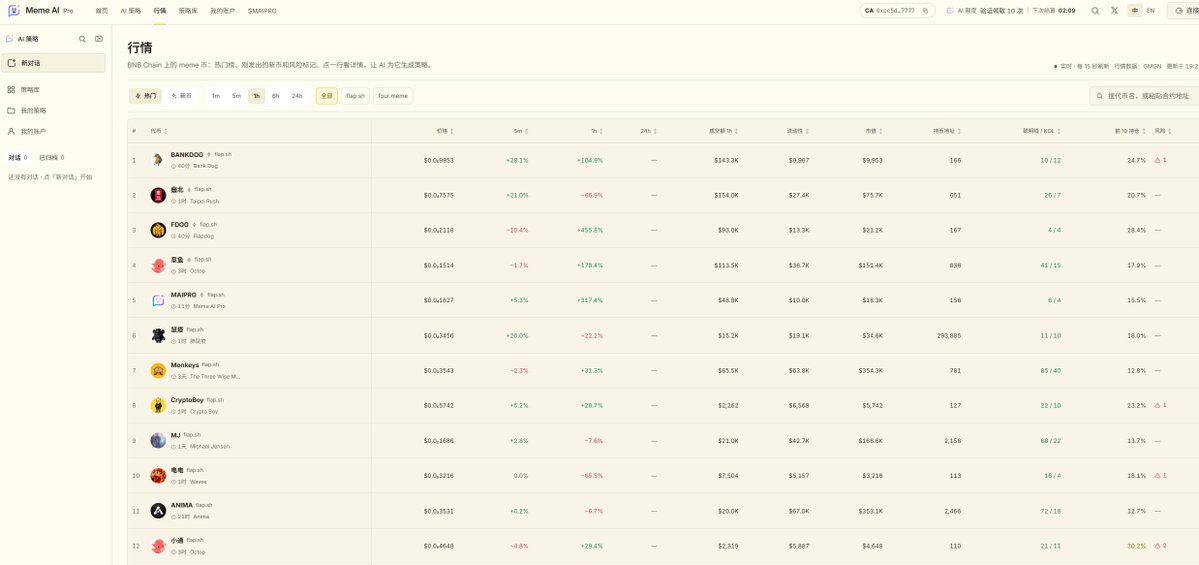Click the Meme AI logo icon

(14, 11)
